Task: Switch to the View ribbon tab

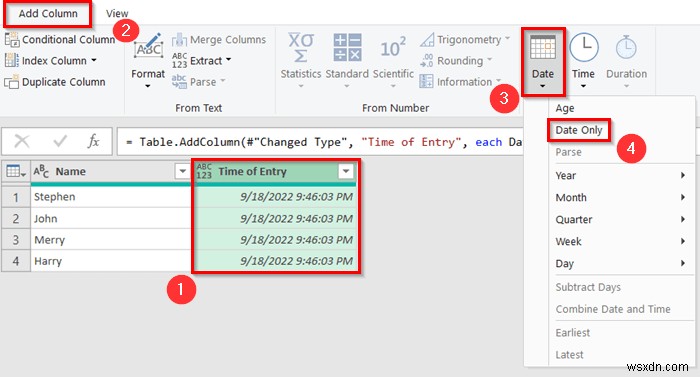Action: [x=117, y=14]
